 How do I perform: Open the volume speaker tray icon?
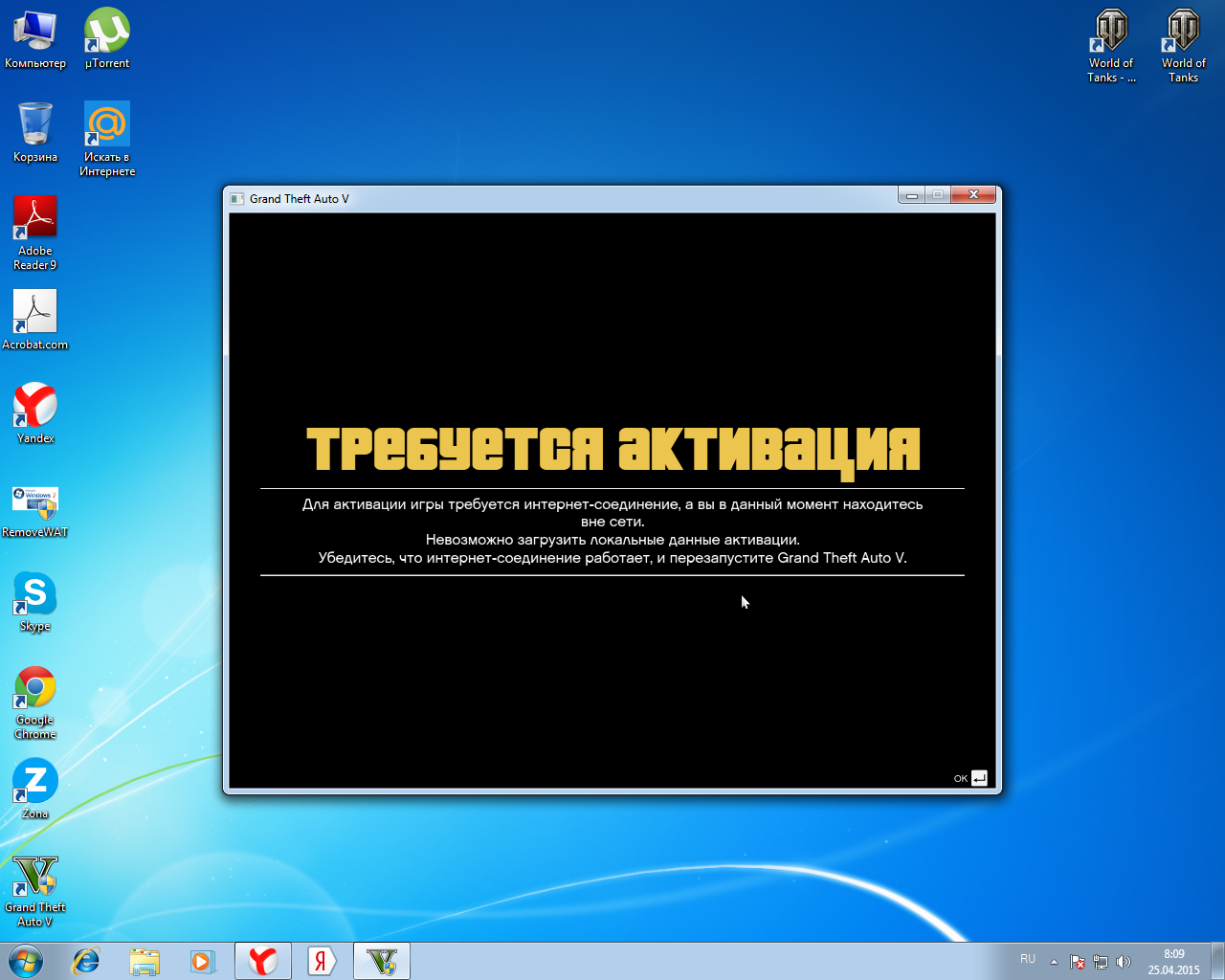click(1124, 962)
